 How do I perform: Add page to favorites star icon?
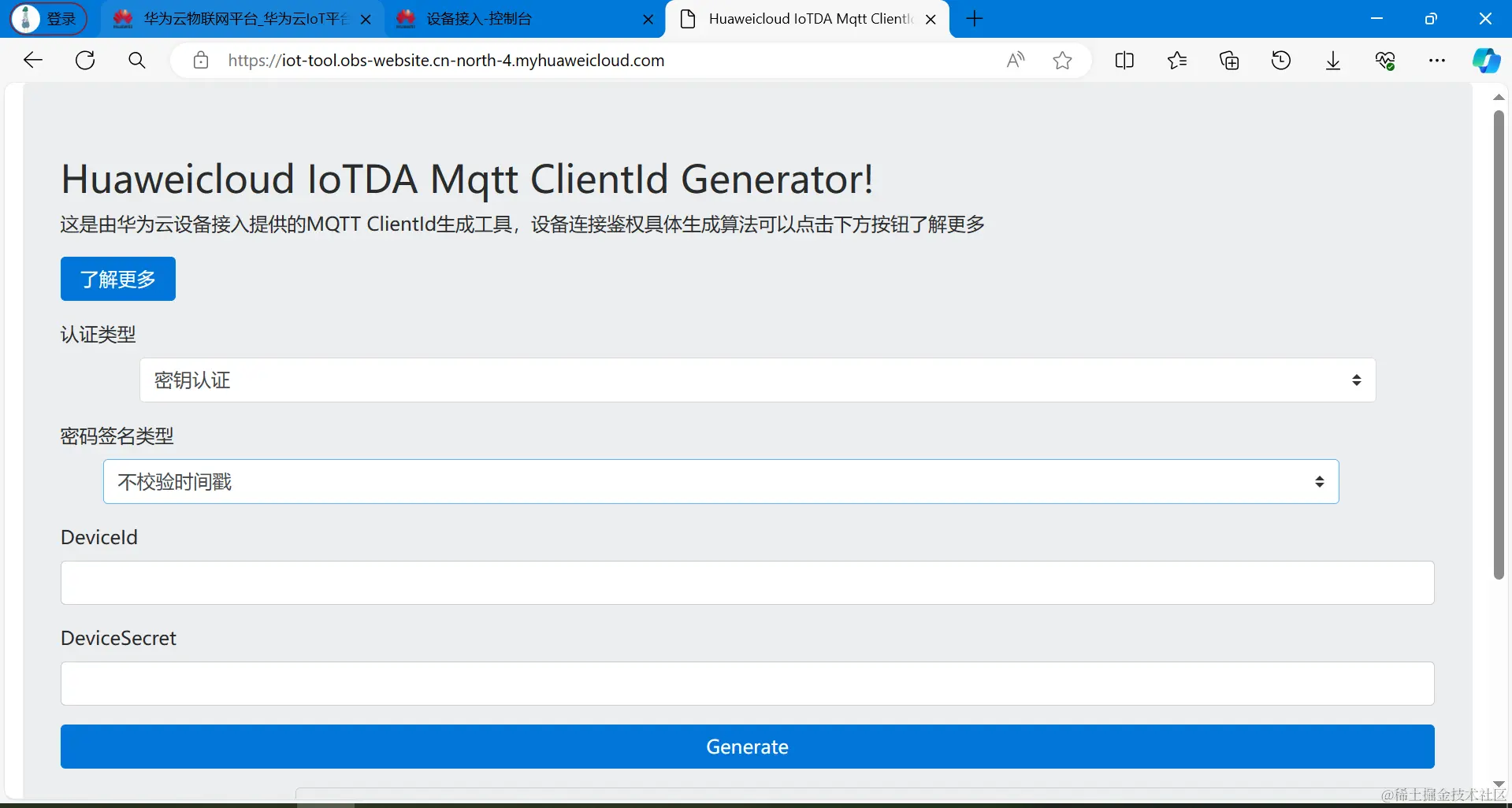(x=1062, y=60)
